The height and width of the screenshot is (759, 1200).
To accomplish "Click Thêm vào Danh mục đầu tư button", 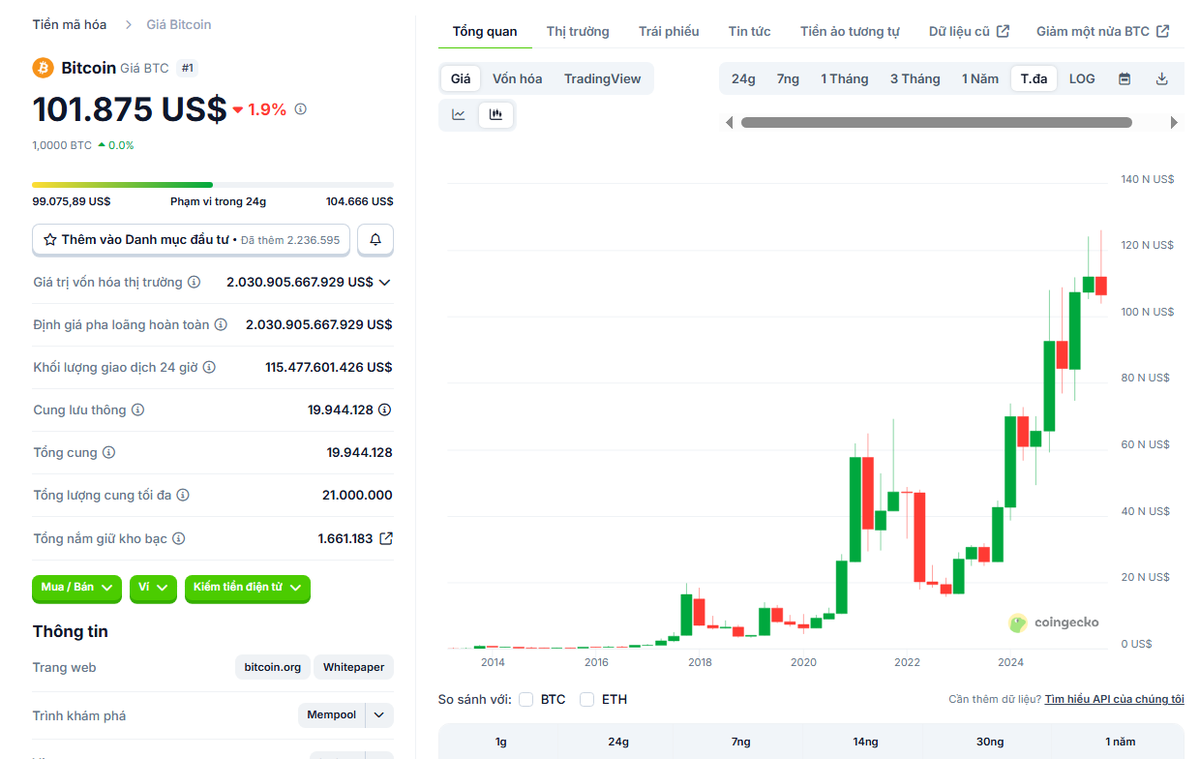I will point(191,240).
